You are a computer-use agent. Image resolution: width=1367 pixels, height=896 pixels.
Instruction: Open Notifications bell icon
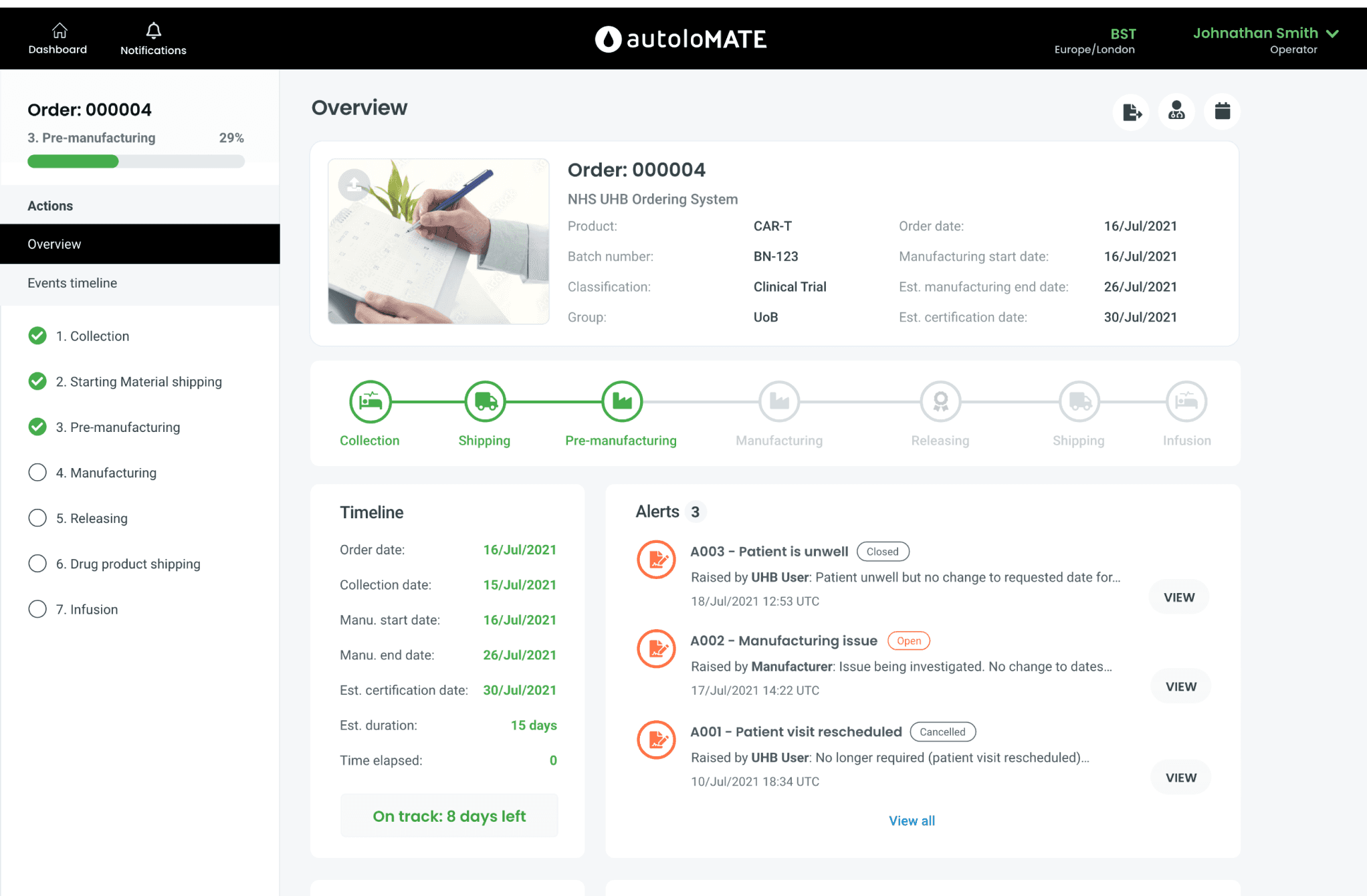coord(153,31)
